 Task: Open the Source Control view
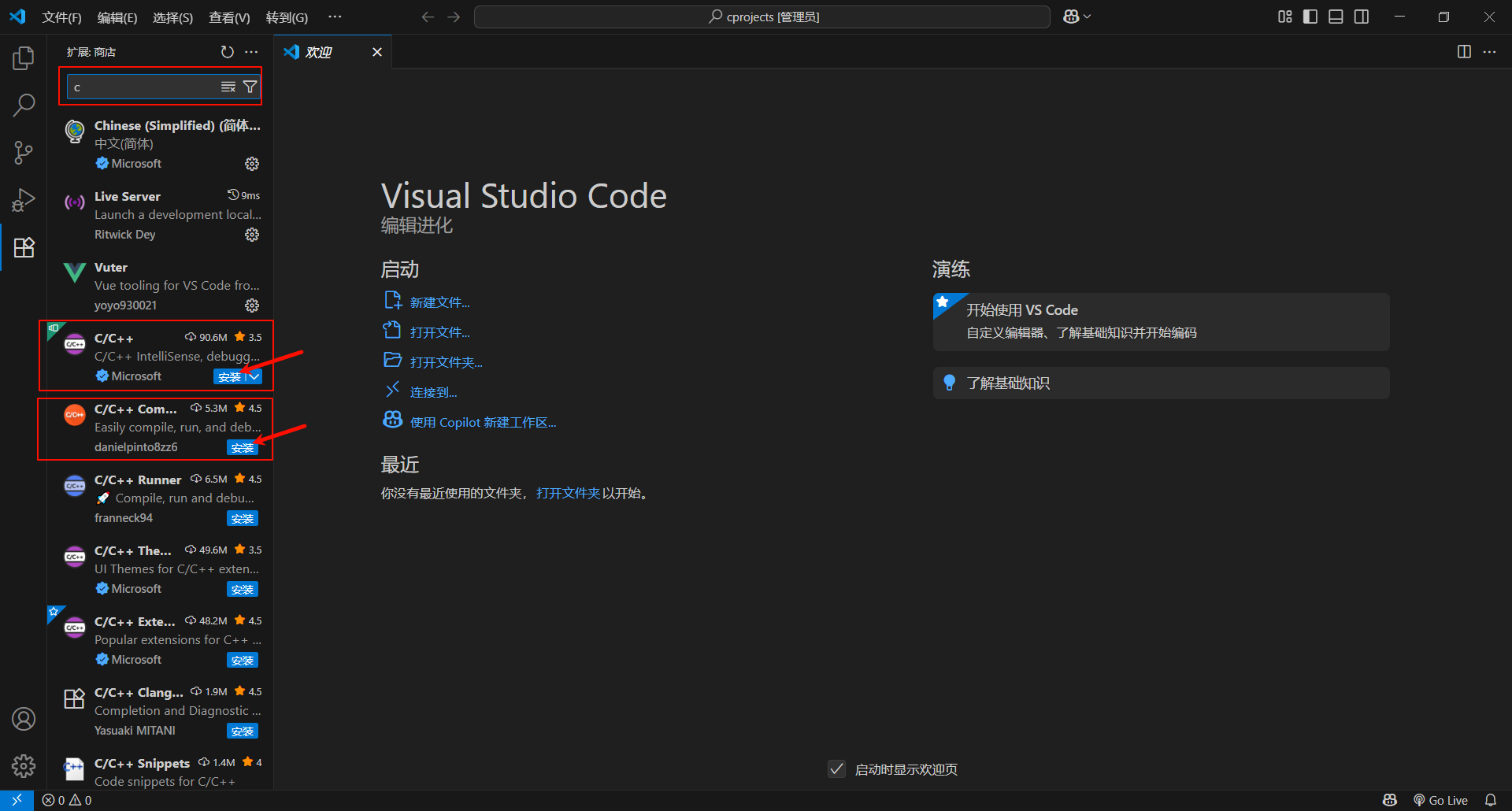coord(24,153)
